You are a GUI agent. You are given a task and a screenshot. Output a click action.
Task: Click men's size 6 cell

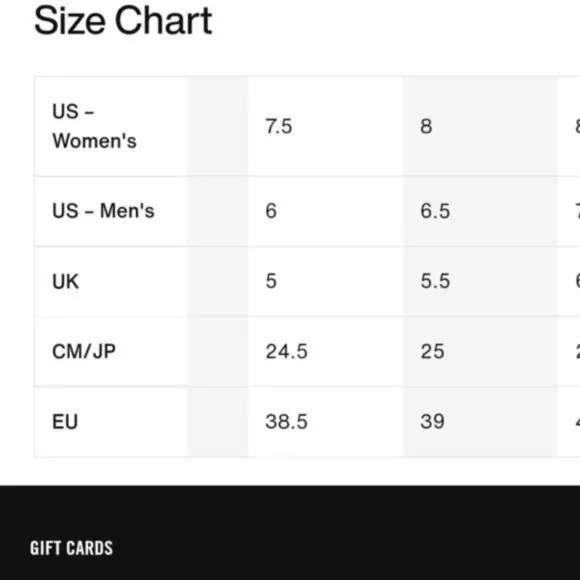tap(326, 211)
